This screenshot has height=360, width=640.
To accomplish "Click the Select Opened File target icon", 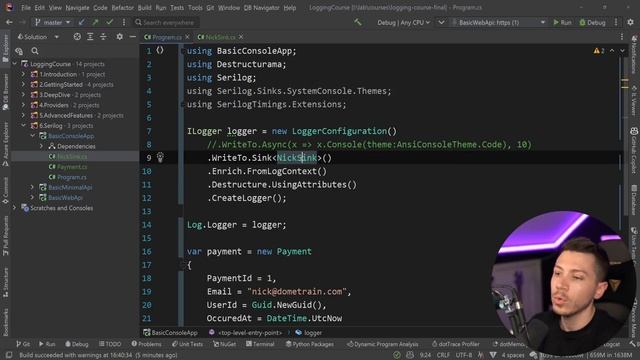I will (x=77, y=37).
